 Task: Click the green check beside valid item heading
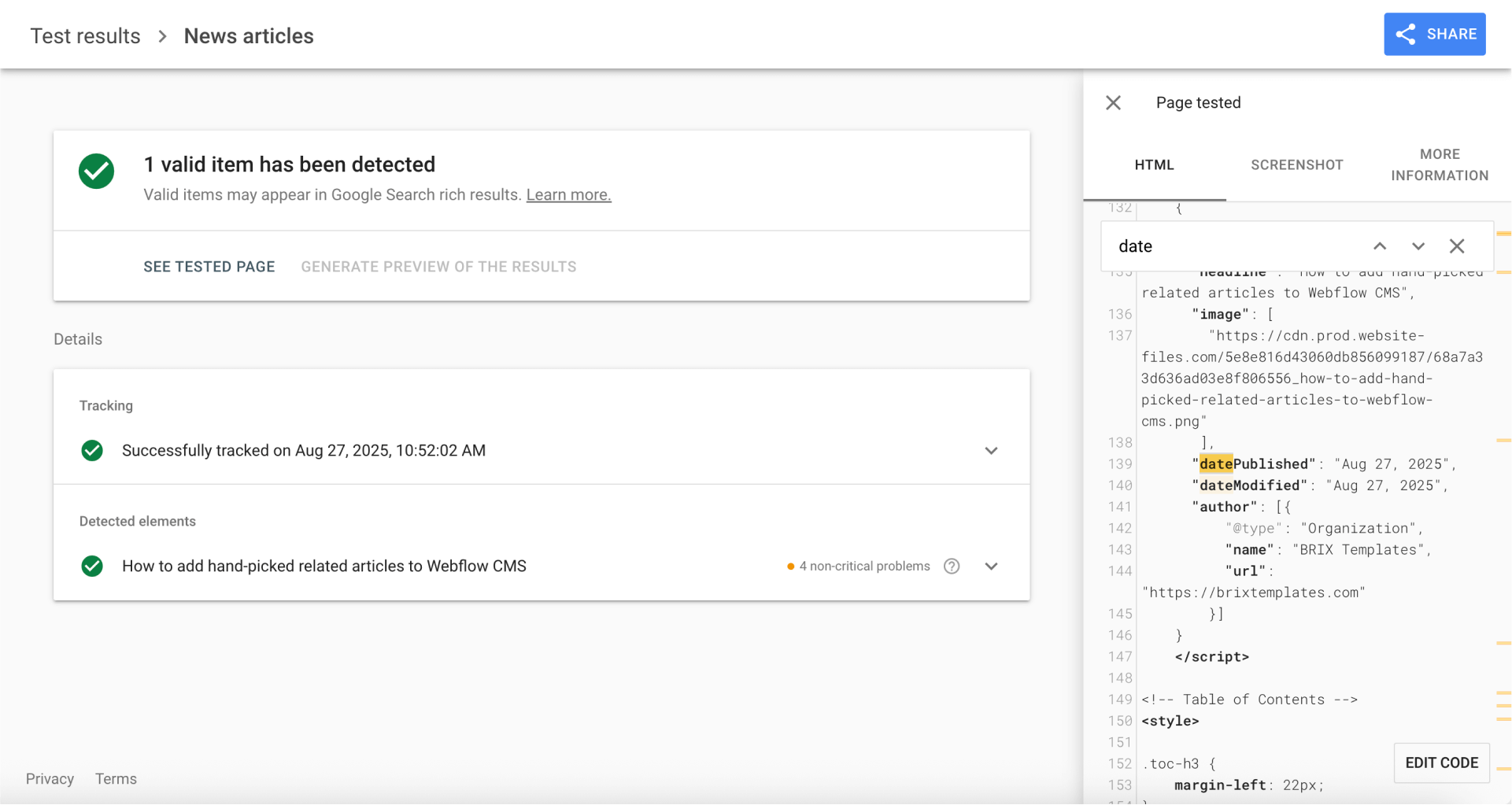96,171
